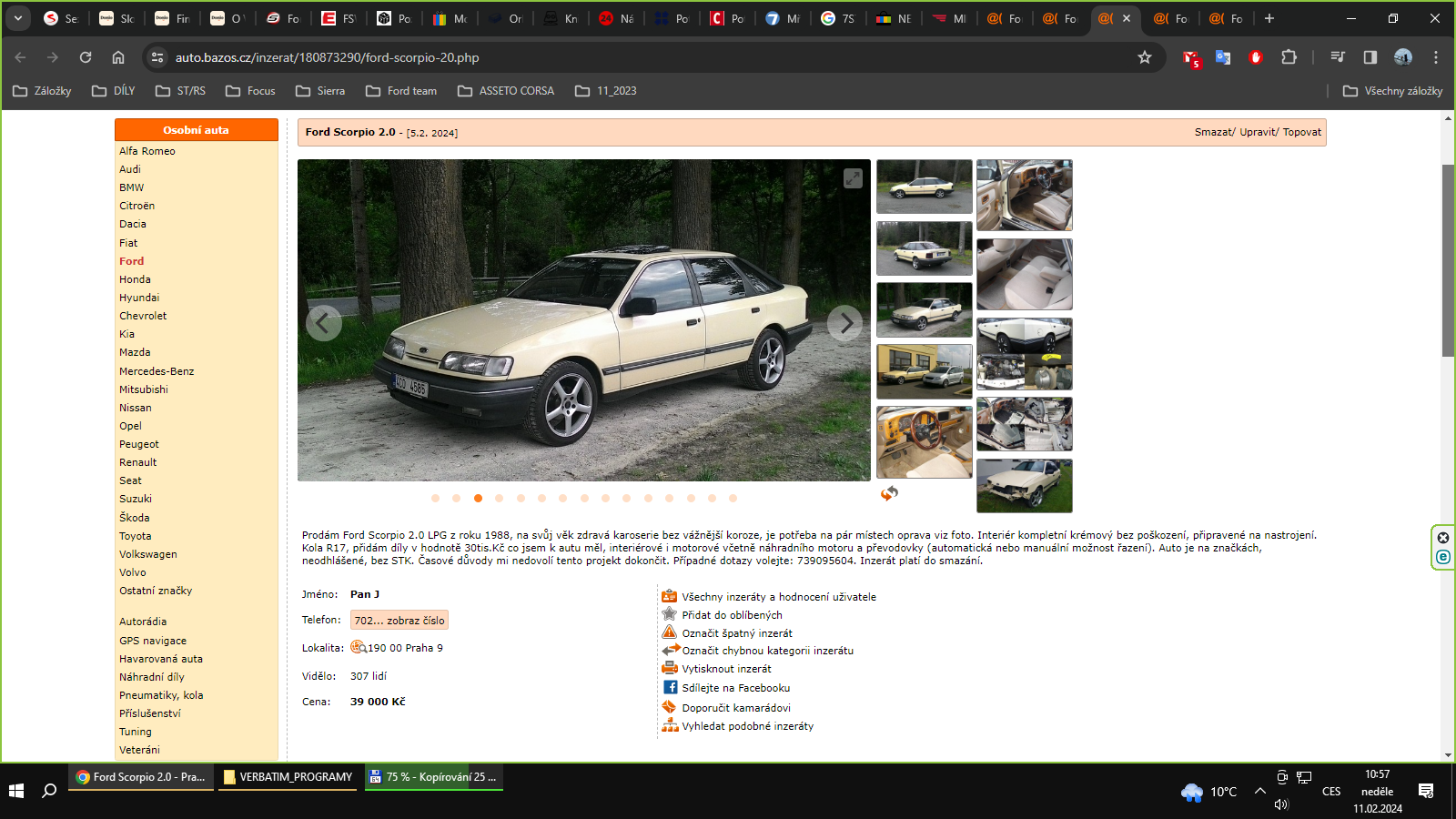Show hidden system tray icons
The width and height of the screenshot is (1456, 819).
[1260, 791]
